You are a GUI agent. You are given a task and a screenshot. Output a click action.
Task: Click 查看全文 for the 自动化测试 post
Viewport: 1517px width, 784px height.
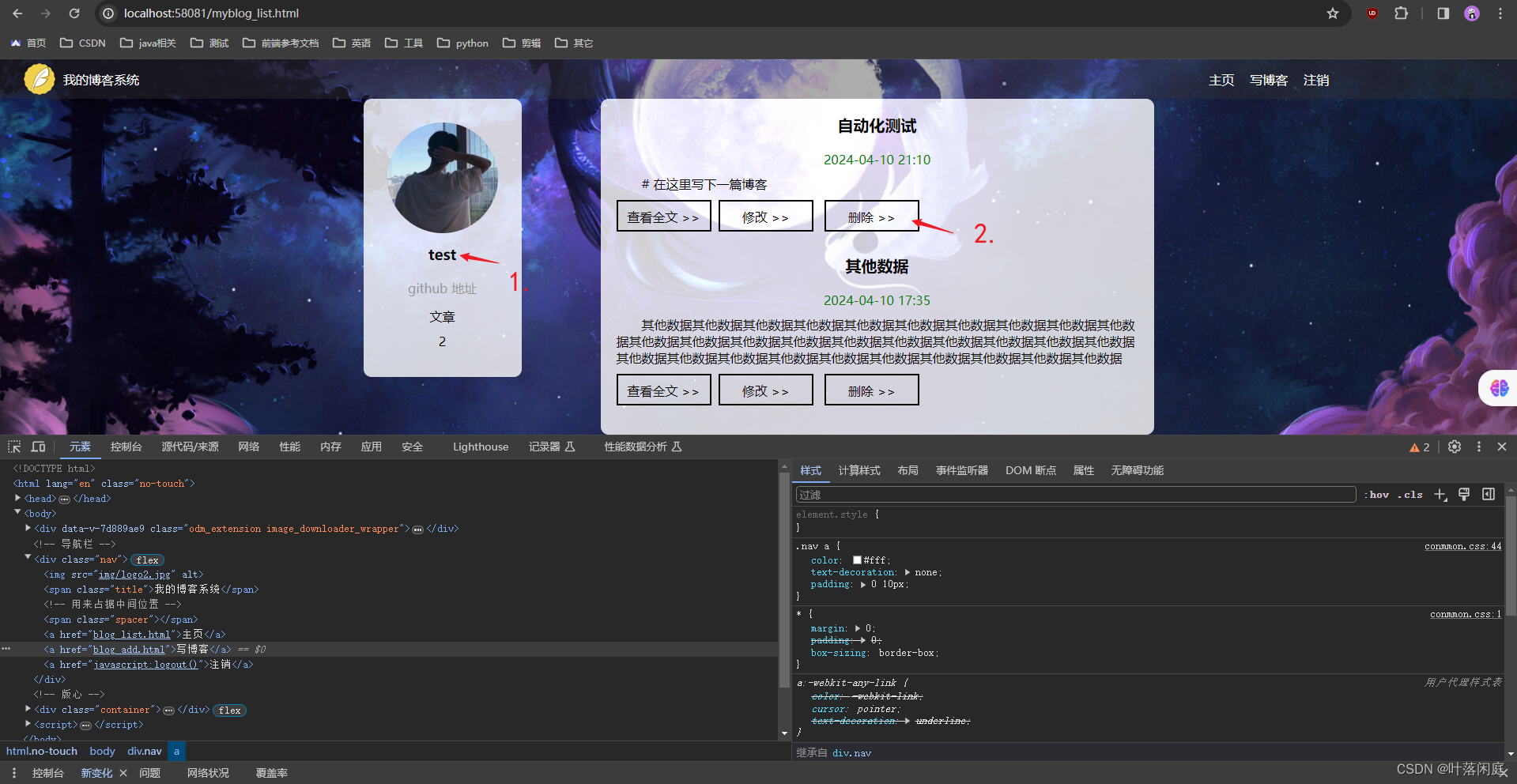663,216
